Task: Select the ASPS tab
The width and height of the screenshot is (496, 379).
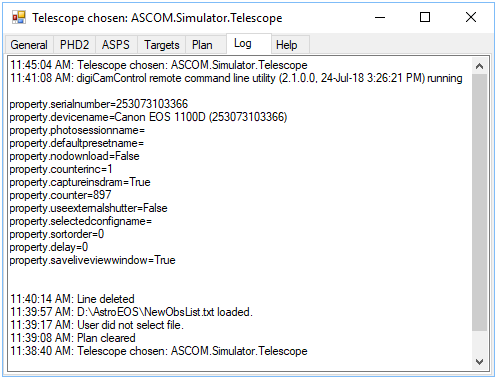Action: tap(116, 45)
